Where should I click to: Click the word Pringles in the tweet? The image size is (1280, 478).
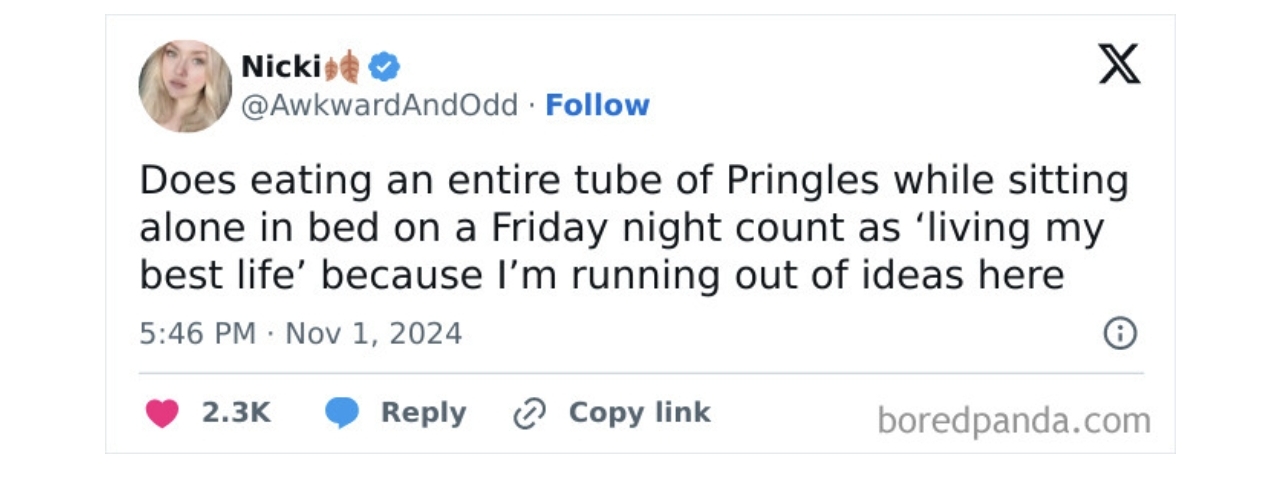click(x=803, y=182)
